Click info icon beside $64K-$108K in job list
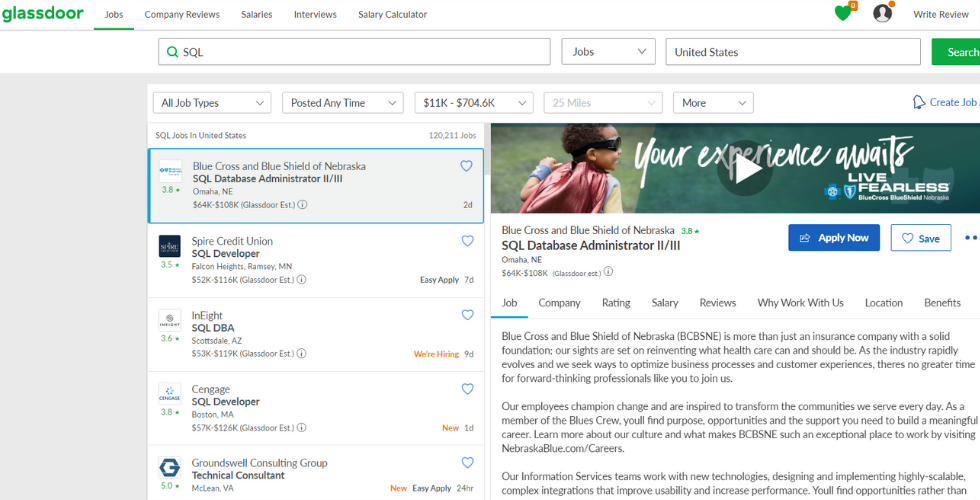This screenshot has height=500, width=980. 302,204
